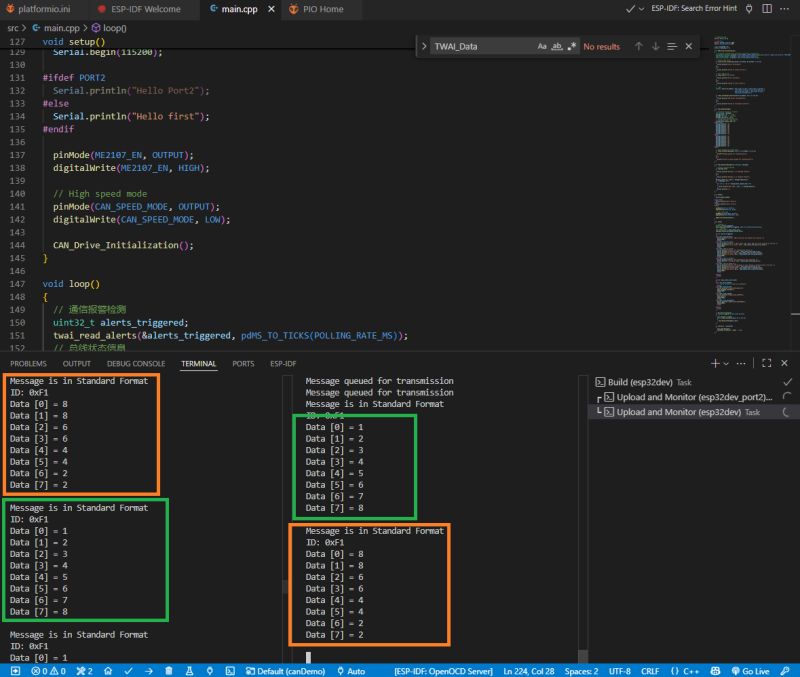This screenshot has width=800, height=677.
Task: Click the find input containing TWAI_Data
Action: point(482,46)
